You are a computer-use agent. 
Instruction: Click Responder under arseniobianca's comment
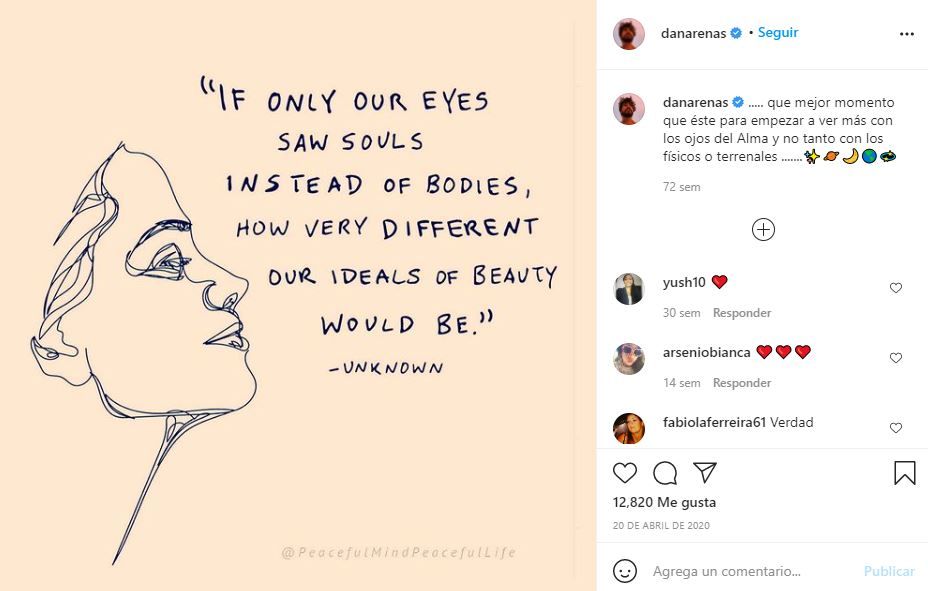(742, 383)
